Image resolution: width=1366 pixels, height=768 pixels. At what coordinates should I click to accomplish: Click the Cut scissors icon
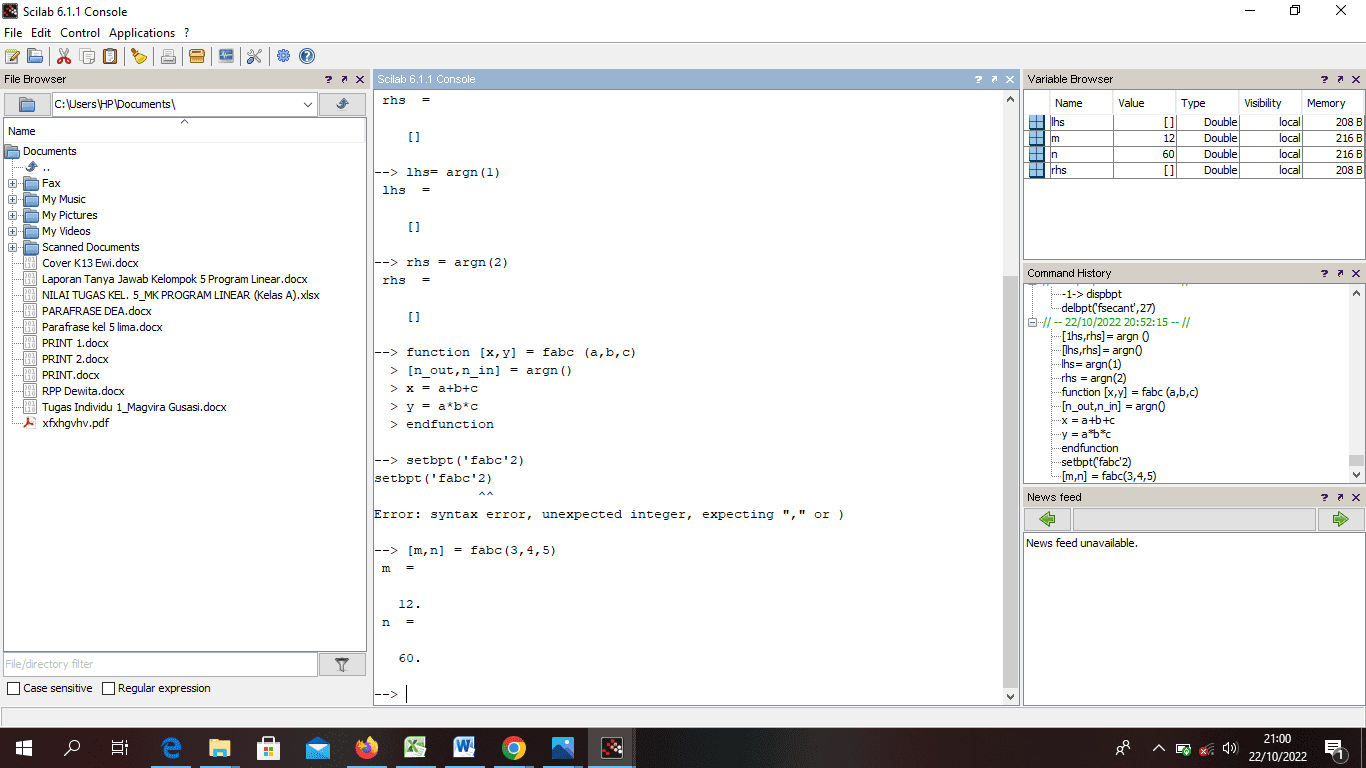coord(64,56)
